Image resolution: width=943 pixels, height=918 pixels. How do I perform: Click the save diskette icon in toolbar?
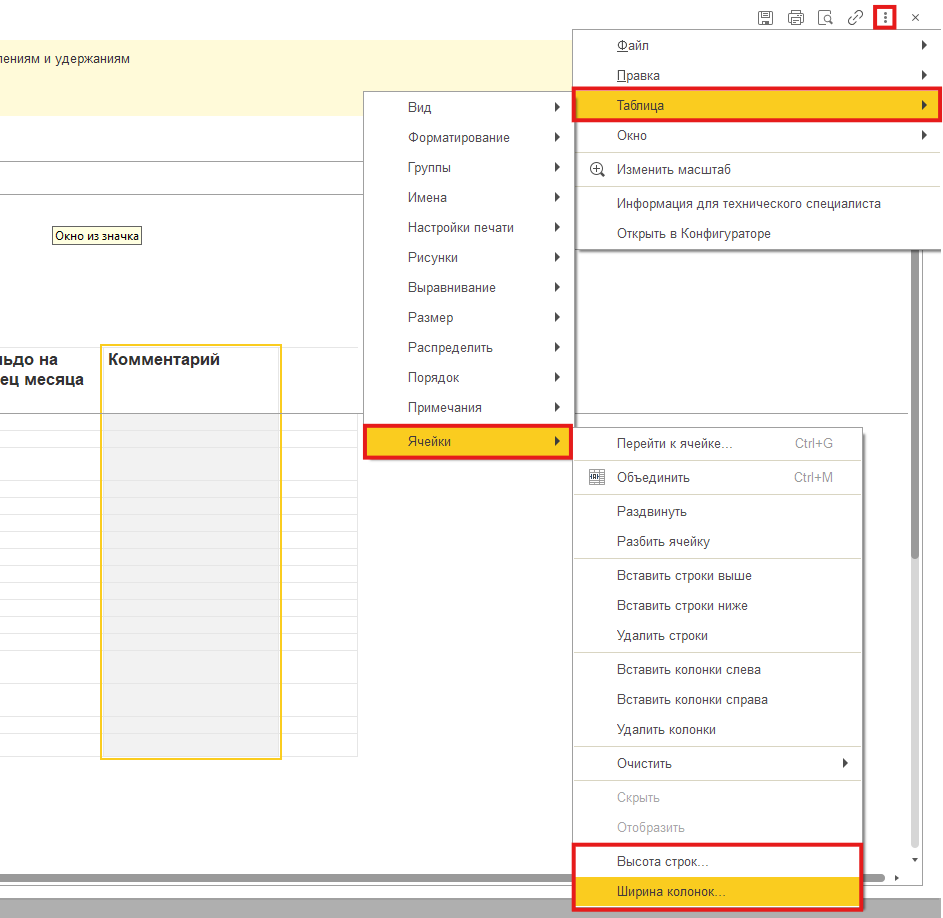(x=765, y=17)
